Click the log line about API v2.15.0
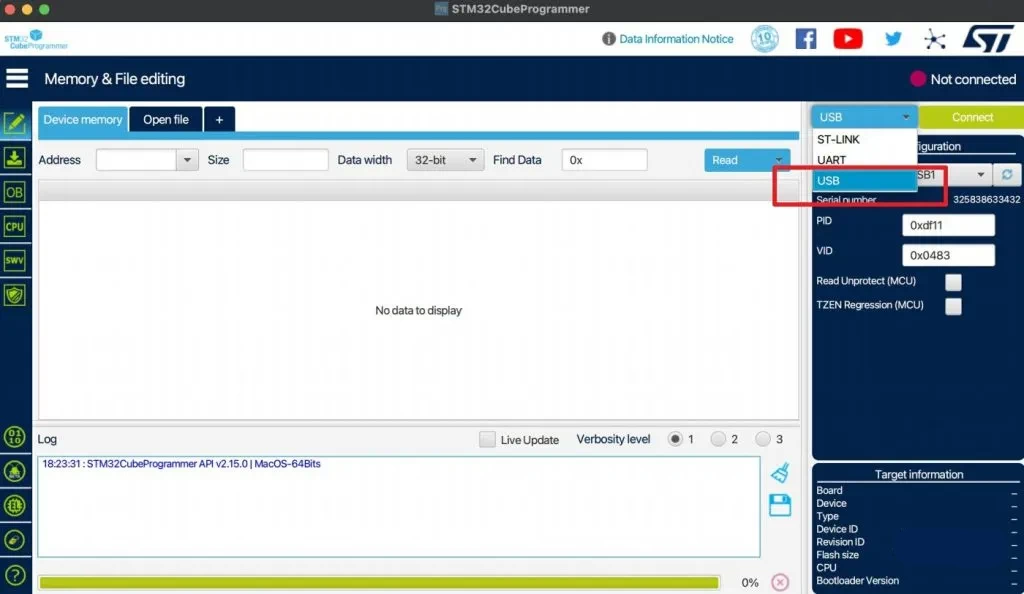The width and height of the screenshot is (1024, 594). click(x=182, y=463)
